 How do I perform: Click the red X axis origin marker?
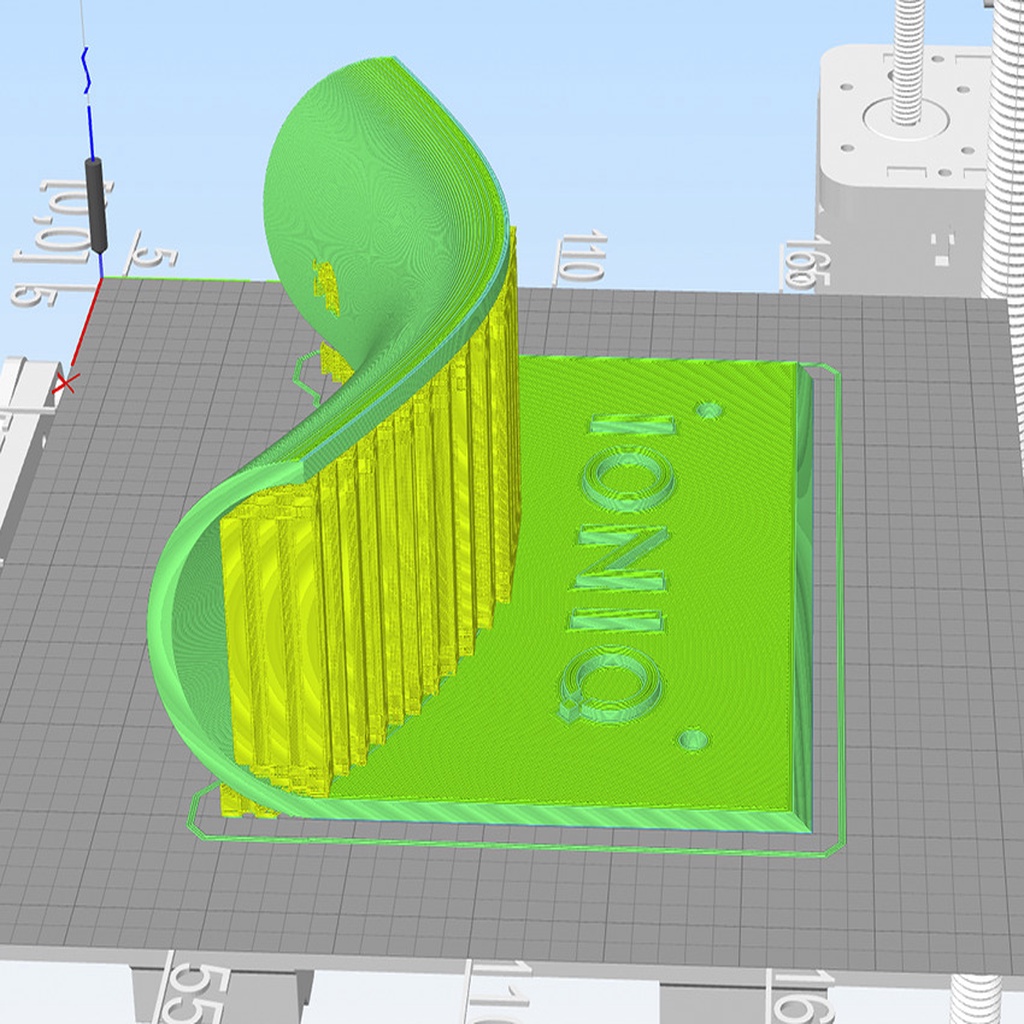(x=66, y=382)
